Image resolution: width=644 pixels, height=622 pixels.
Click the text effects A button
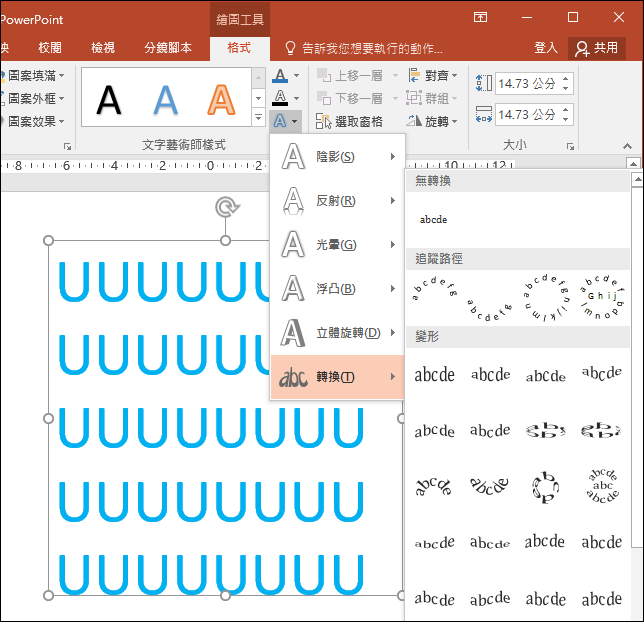click(285, 121)
